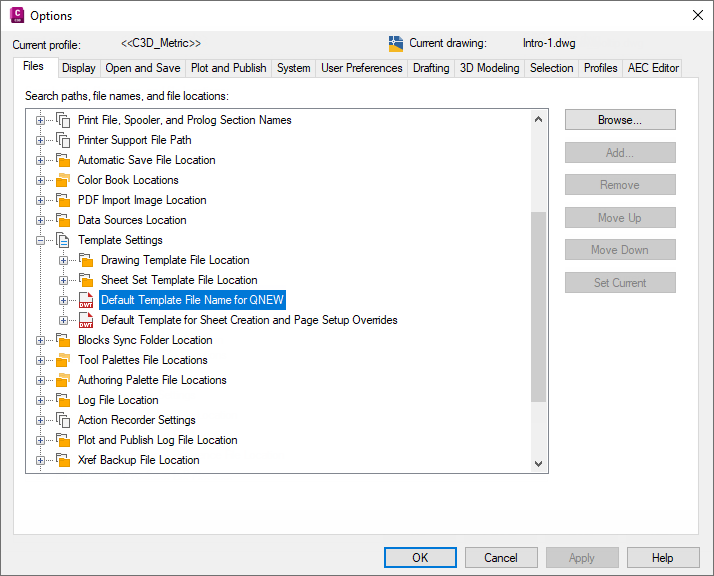The image size is (714, 576).
Task: Close the Options dialog
Action: [698, 15]
